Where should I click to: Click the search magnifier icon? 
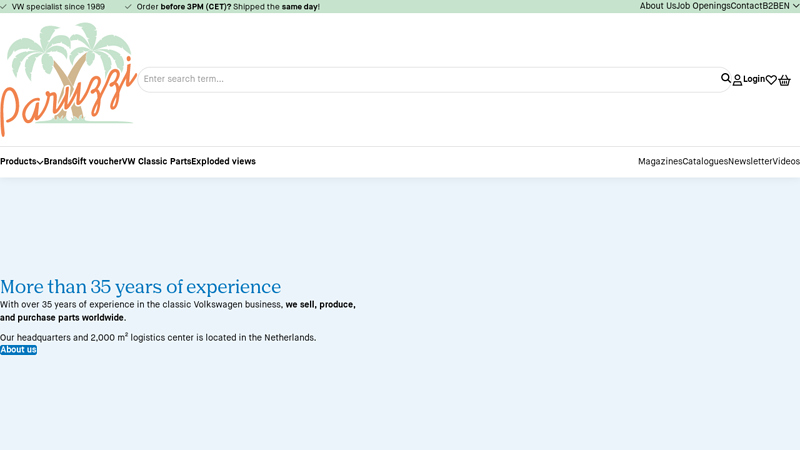coord(726,79)
